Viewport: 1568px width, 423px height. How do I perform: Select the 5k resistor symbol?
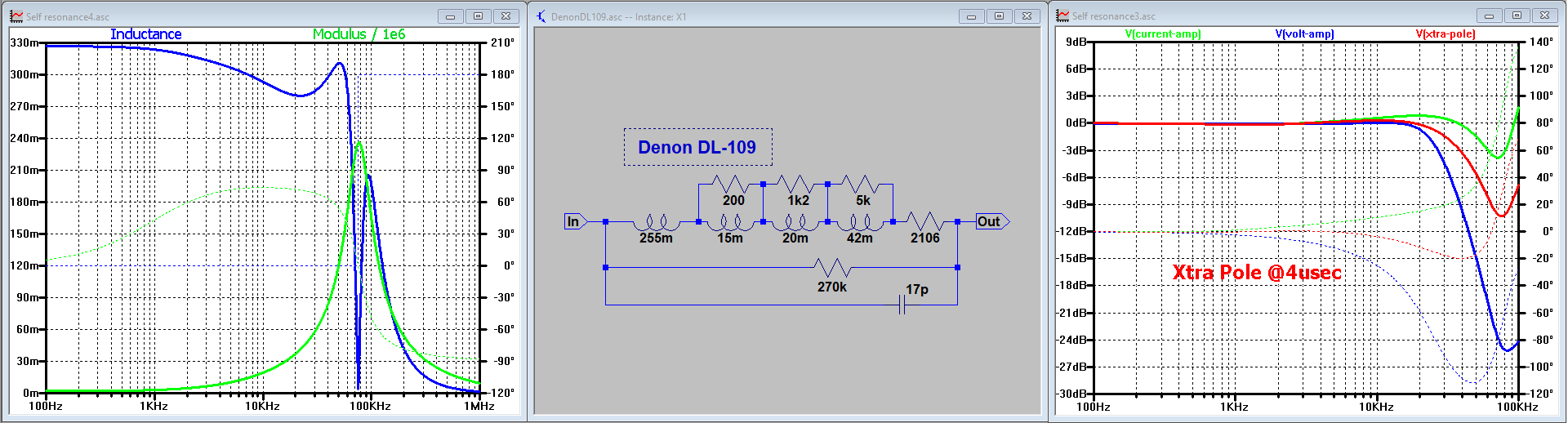tap(860, 184)
